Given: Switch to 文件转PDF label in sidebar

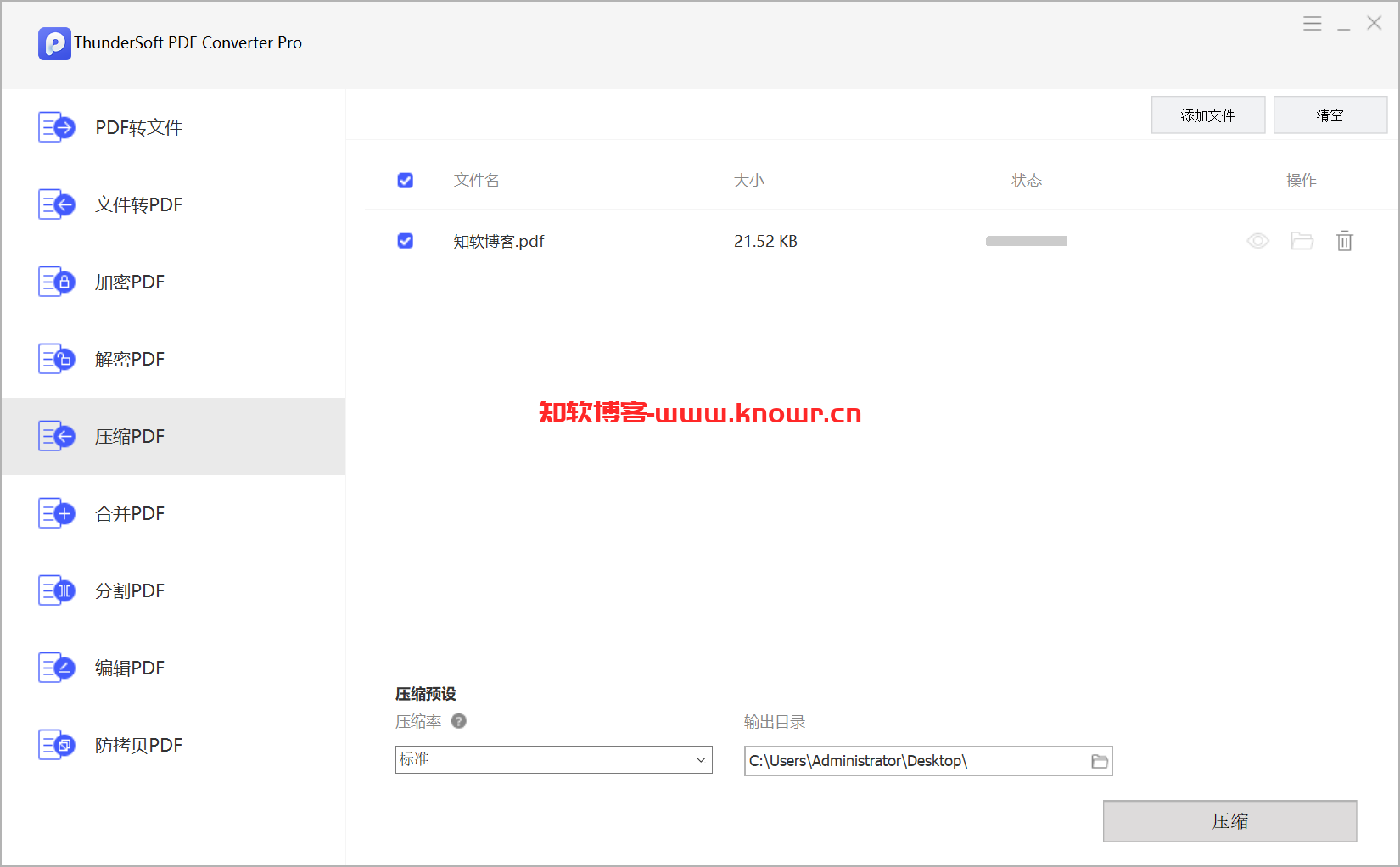Looking at the screenshot, I should (x=138, y=204).
